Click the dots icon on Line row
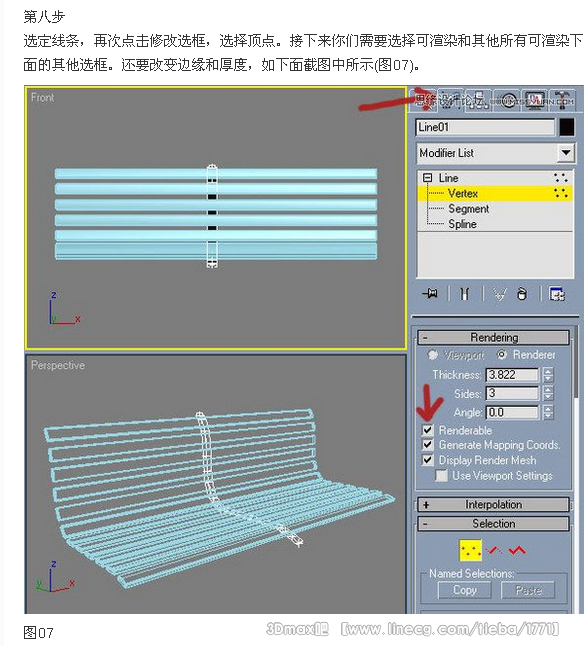Screen dimensions: 588x646 (x=561, y=178)
